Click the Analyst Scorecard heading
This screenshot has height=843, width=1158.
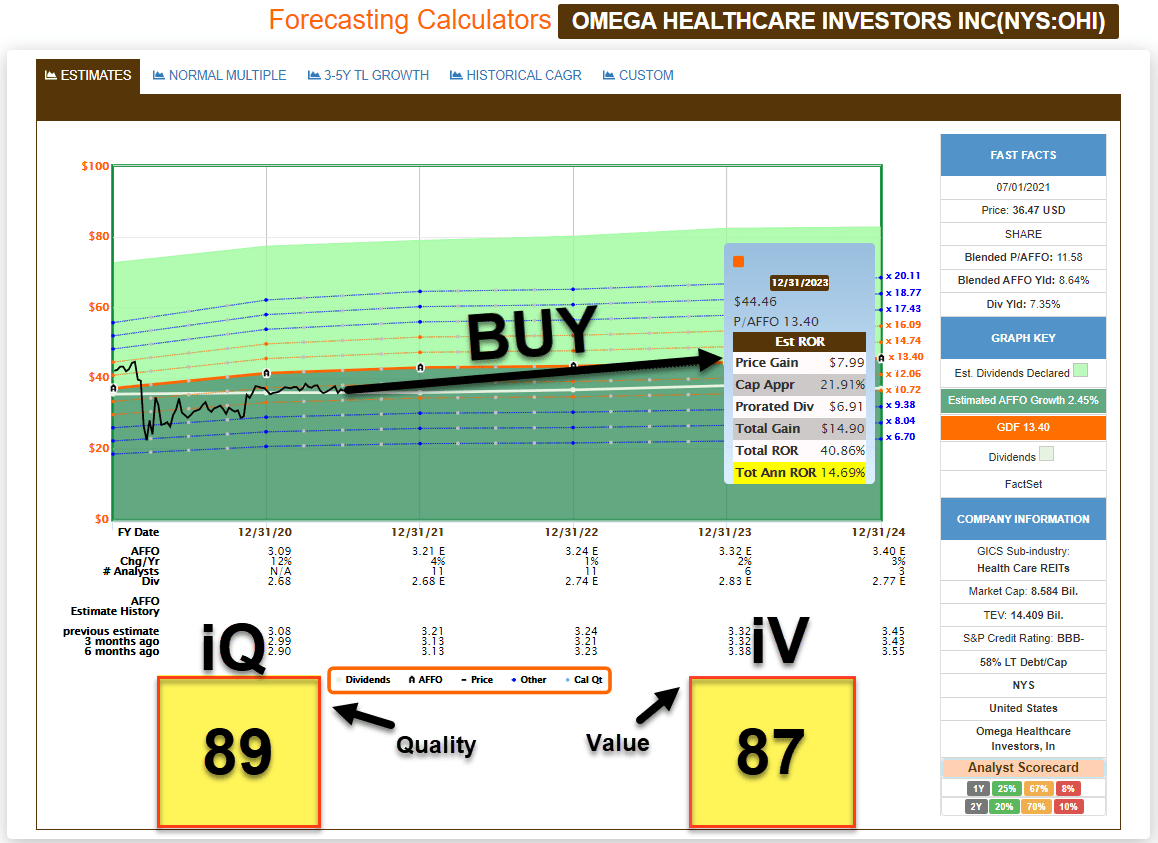(1023, 768)
